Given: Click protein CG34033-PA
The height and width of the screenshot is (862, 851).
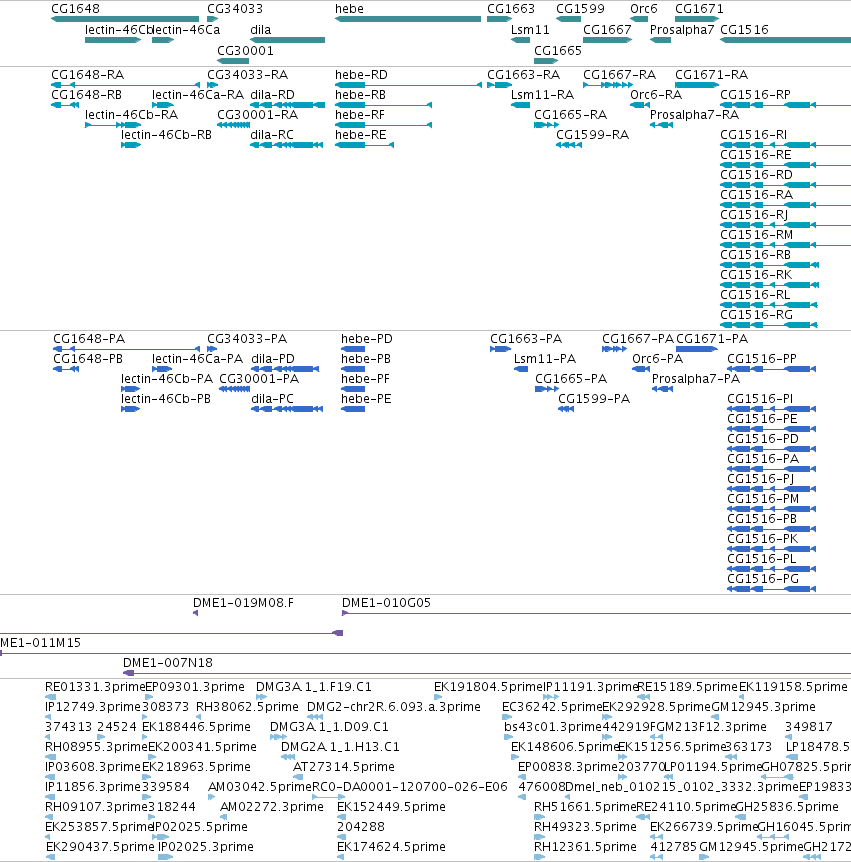Looking at the screenshot, I should (x=212, y=349).
